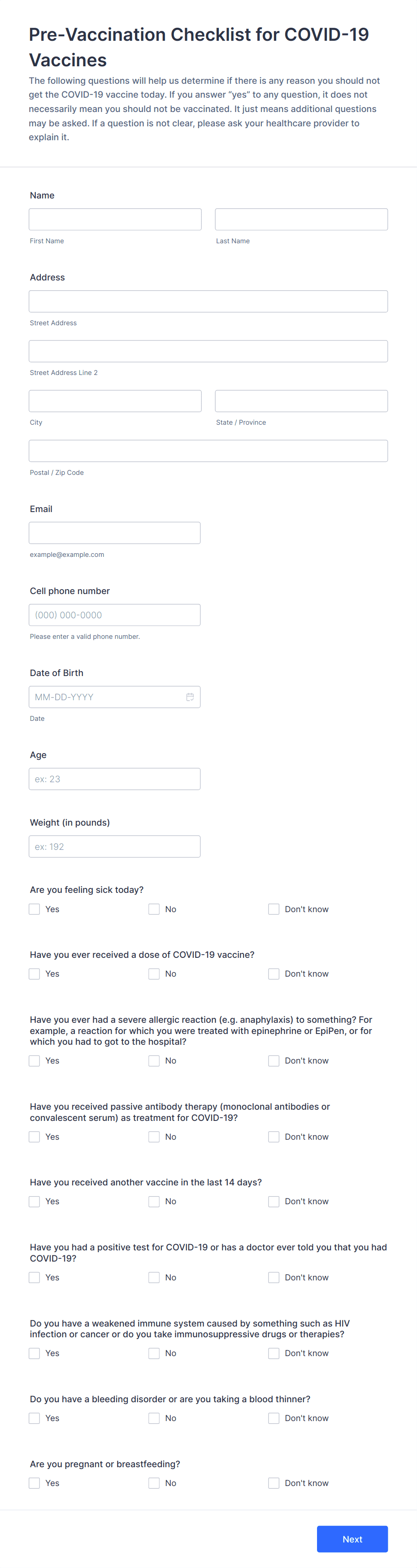Image resolution: width=417 pixels, height=1568 pixels.
Task: Click the Age input field
Action: click(x=115, y=779)
